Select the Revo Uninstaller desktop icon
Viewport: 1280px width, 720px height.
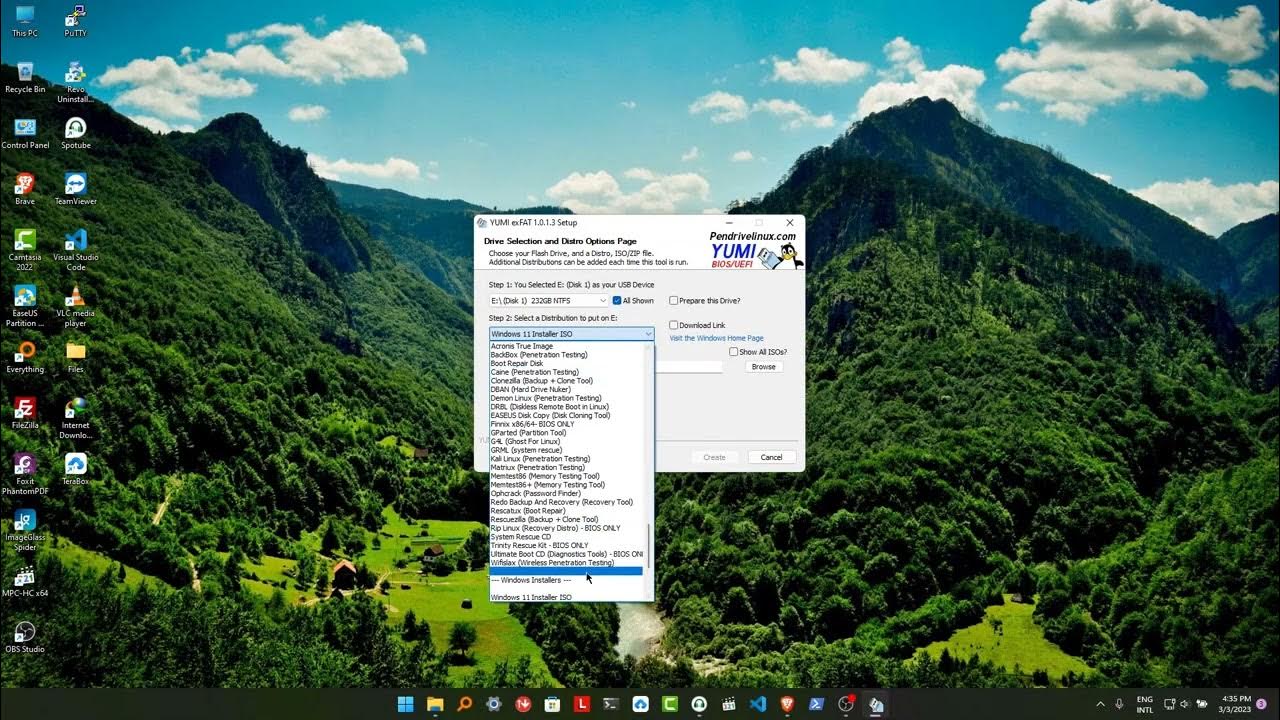tap(75, 82)
